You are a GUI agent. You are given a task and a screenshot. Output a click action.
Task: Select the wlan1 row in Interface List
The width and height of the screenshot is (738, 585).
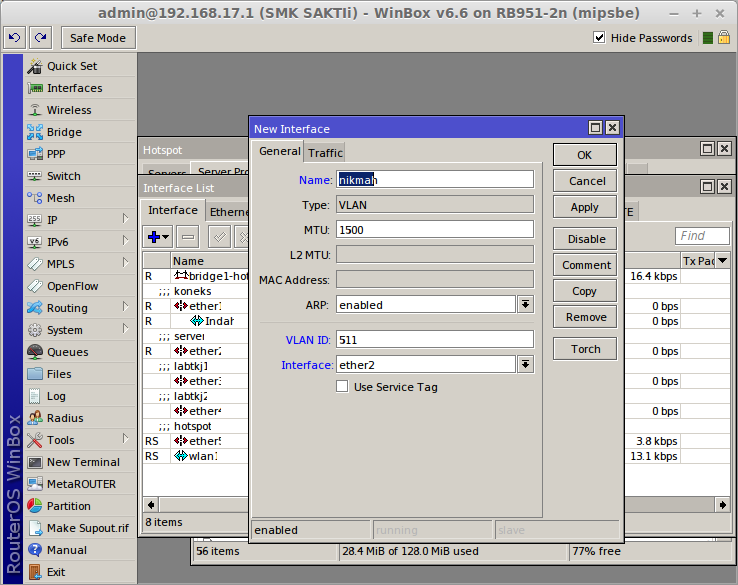click(196, 456)
